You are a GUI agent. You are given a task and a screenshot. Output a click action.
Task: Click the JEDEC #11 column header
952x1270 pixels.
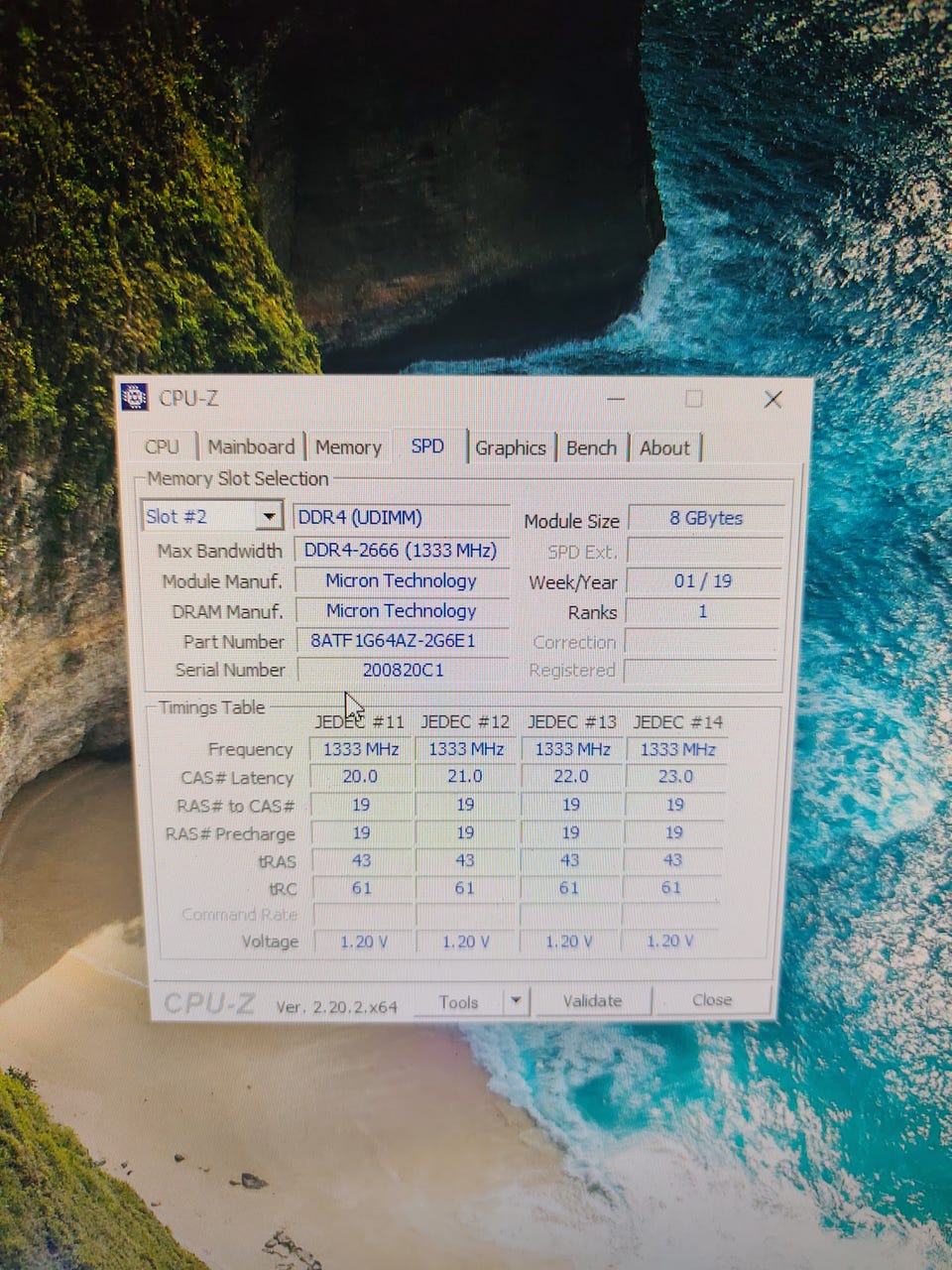coord(360,722)
